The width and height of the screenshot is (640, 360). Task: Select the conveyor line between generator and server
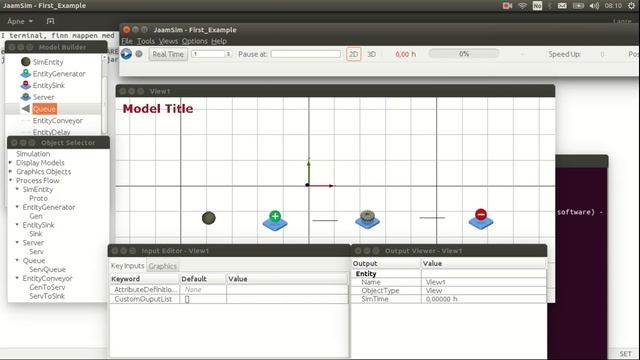[x=325, y=220]
